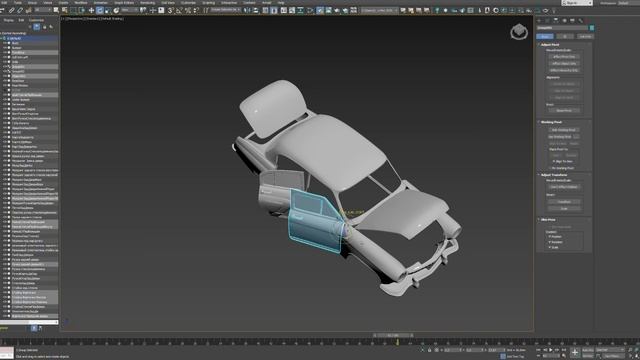
Task: Click the object color swatch beside name field
Action: tap(591, 28)
